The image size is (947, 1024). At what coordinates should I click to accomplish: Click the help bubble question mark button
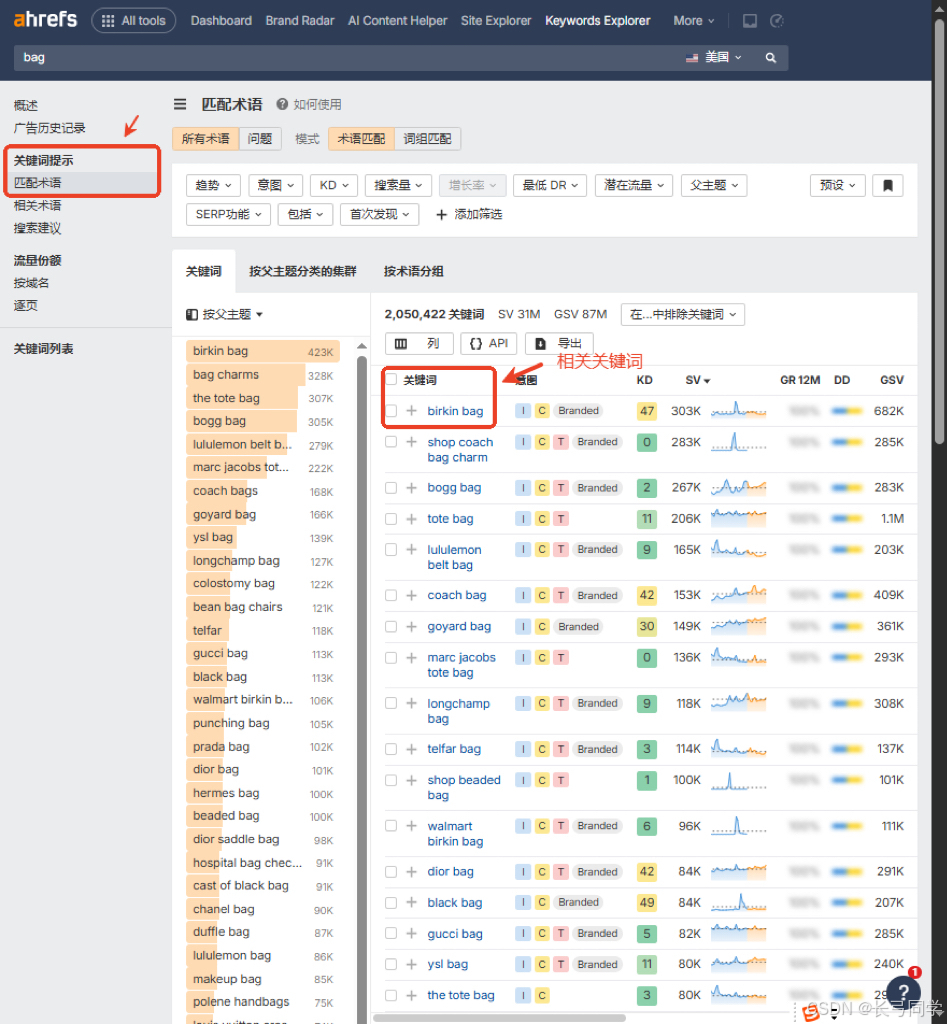pos(904,993)
